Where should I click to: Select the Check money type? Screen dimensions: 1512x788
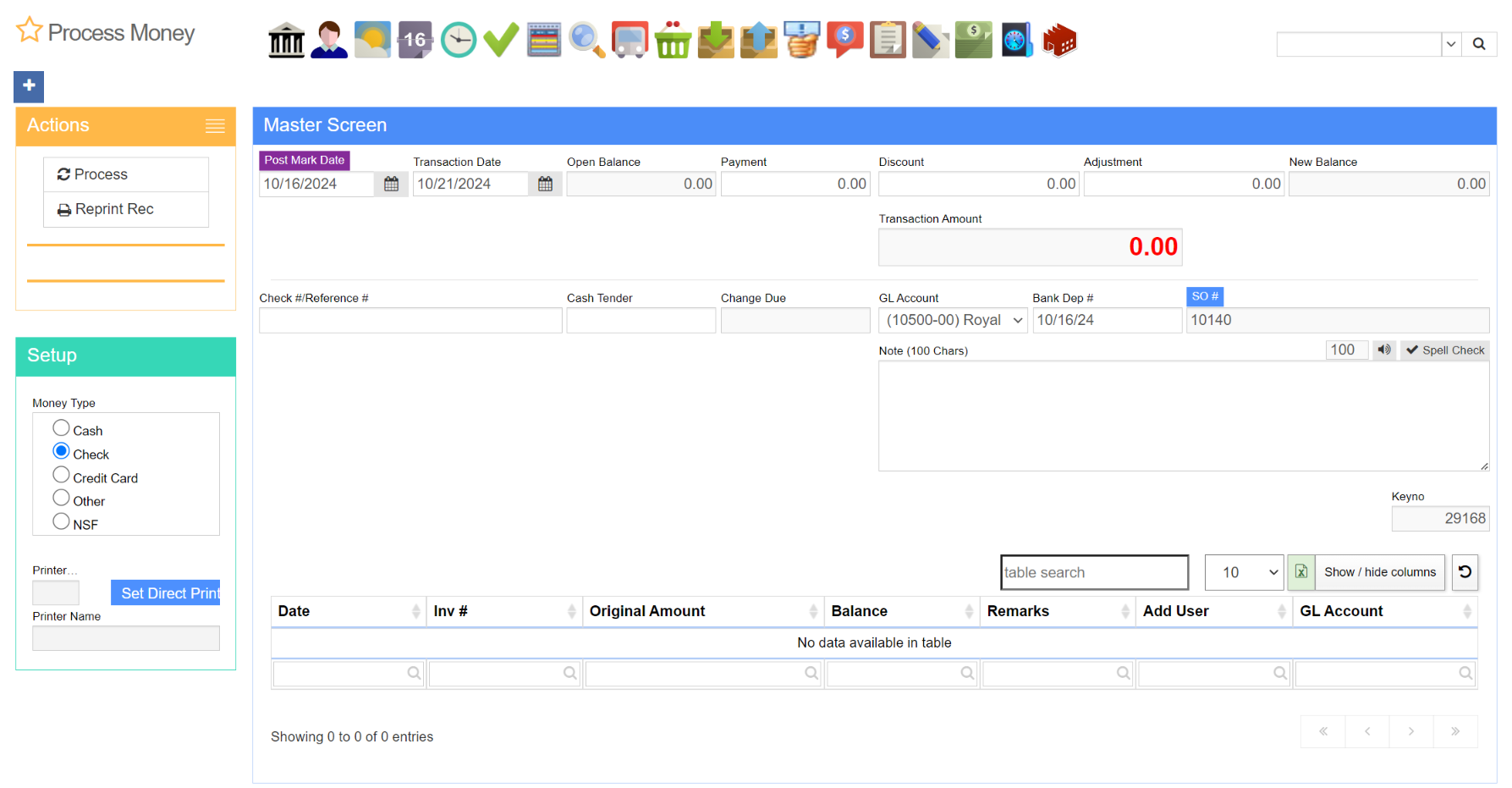[x=61, y=451]
